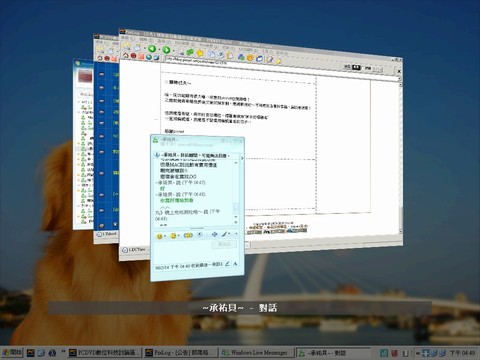Click the handwriting pen icon beside font icon
Image resolution: width=480 pixels, height=360 pixels.
[x=227, y=264]
